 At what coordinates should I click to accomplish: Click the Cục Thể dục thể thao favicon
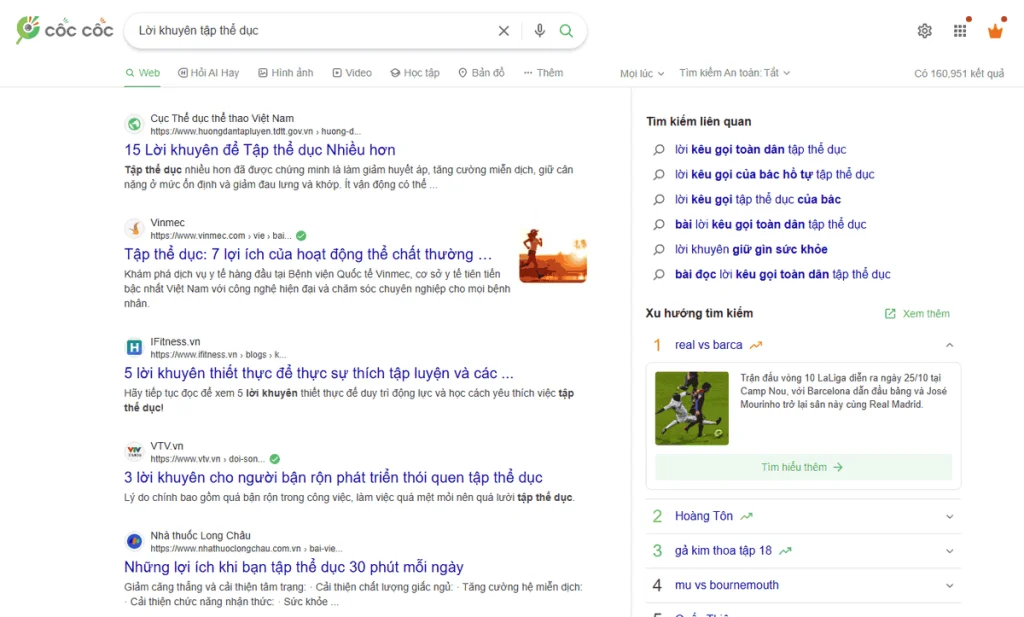pos(134,124)
